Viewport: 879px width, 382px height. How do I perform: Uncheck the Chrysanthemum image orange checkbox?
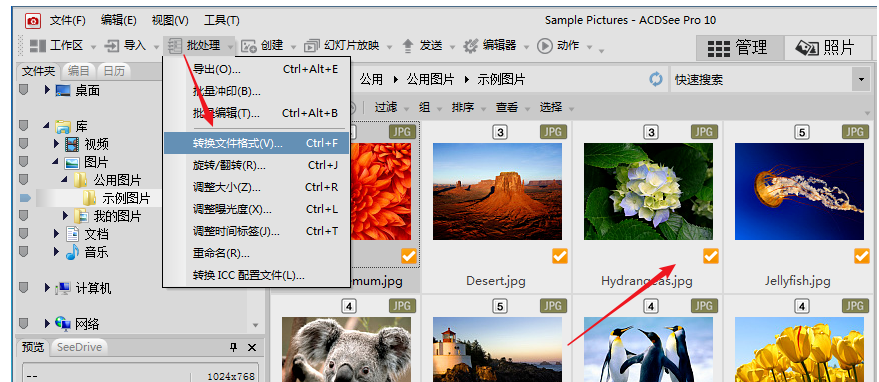(409, 256)
